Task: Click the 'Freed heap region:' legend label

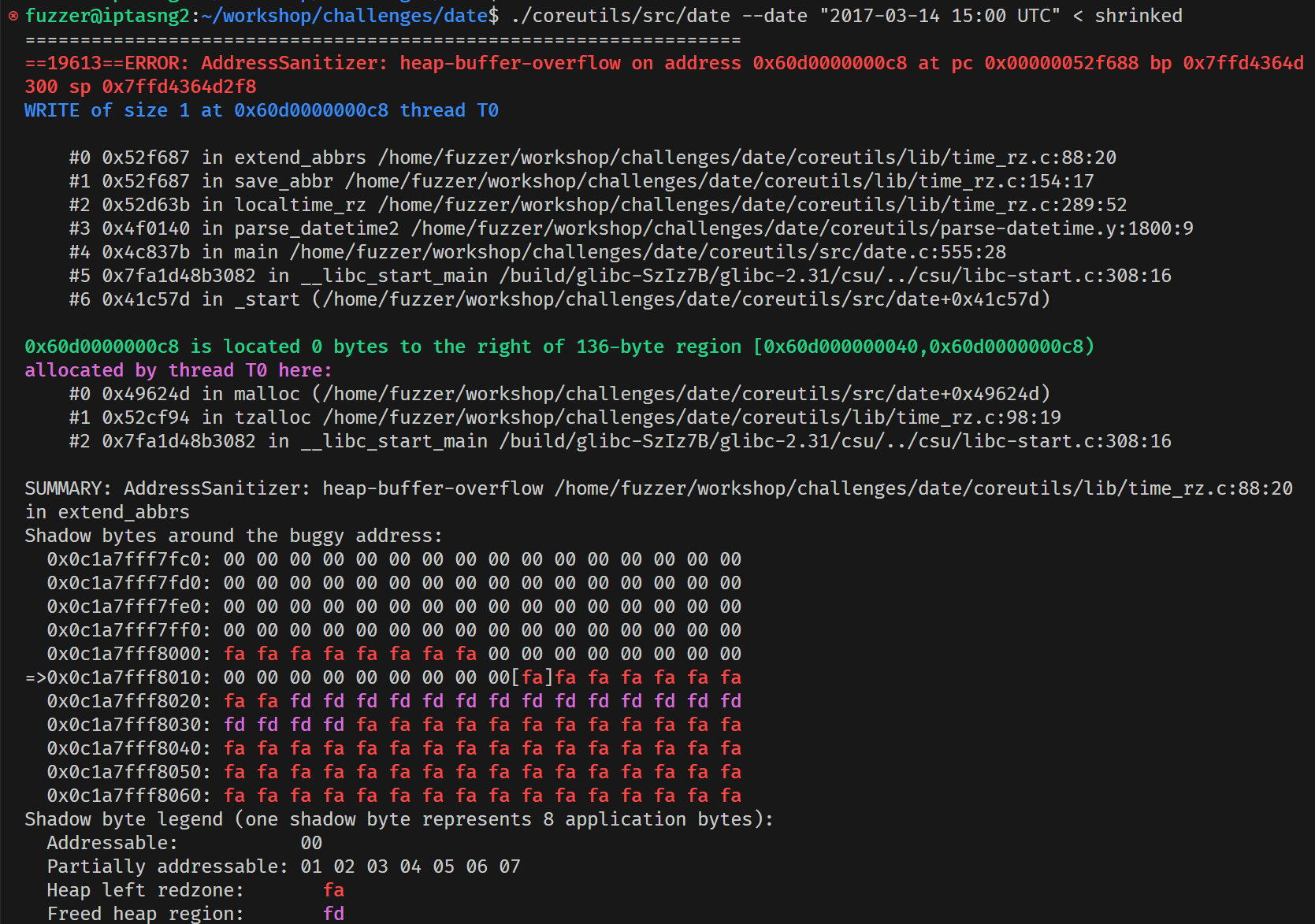Action: pos(146,914)
